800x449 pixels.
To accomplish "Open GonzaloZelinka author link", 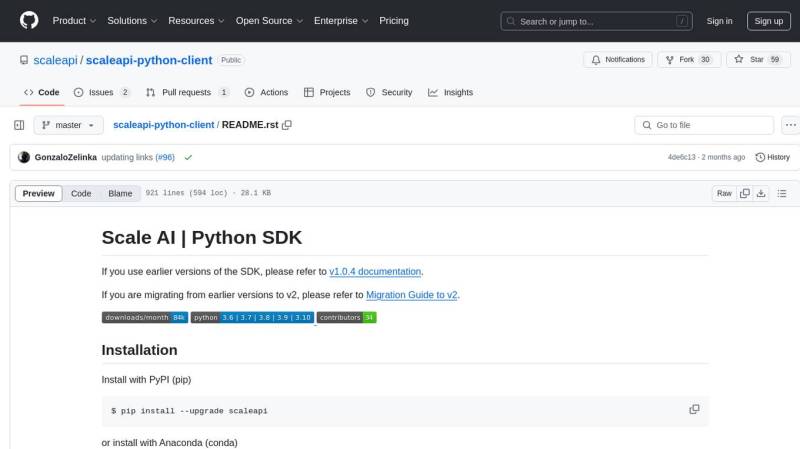I will pyautogui.click(x=65, y=157).
